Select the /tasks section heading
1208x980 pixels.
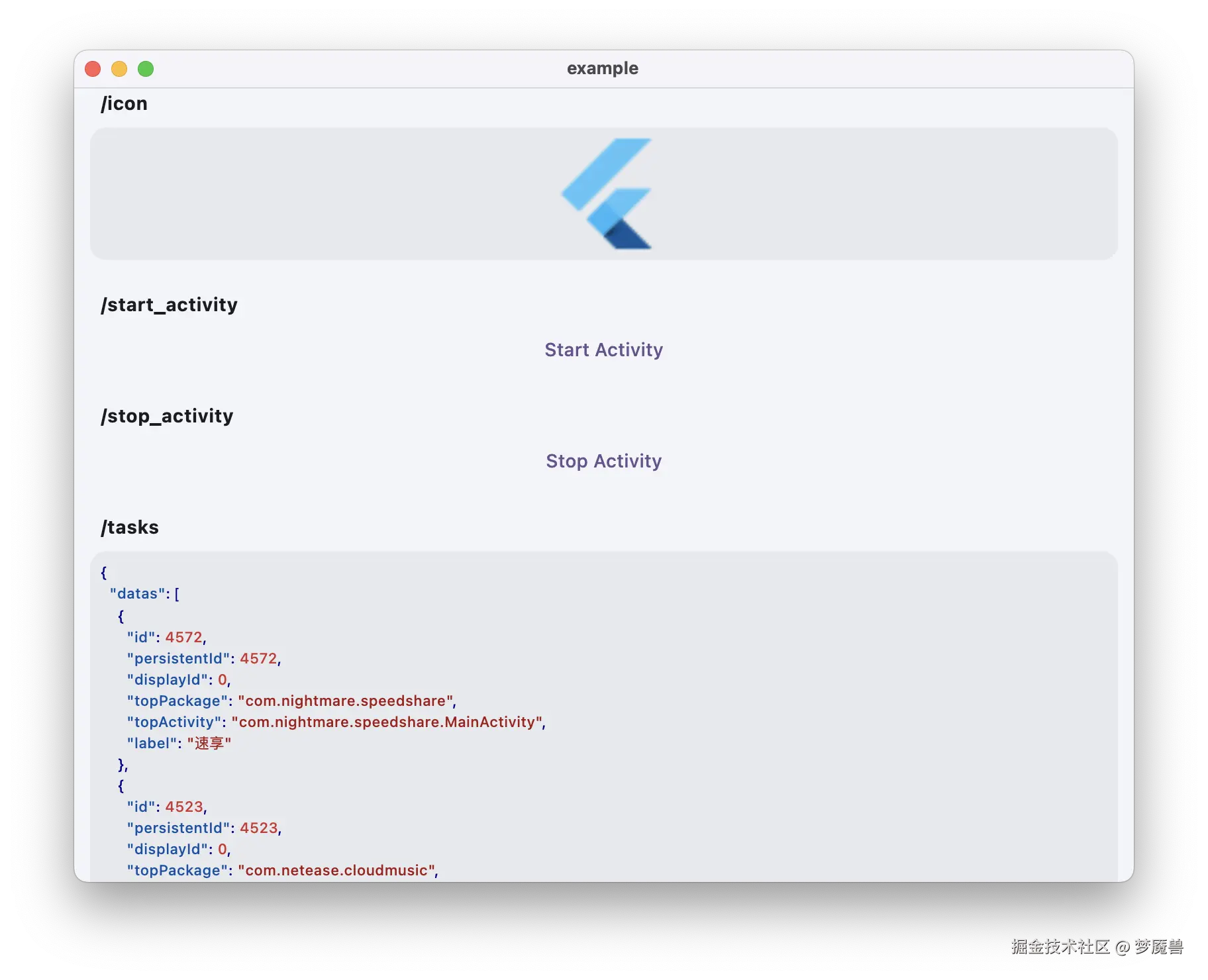click(130, 527)
